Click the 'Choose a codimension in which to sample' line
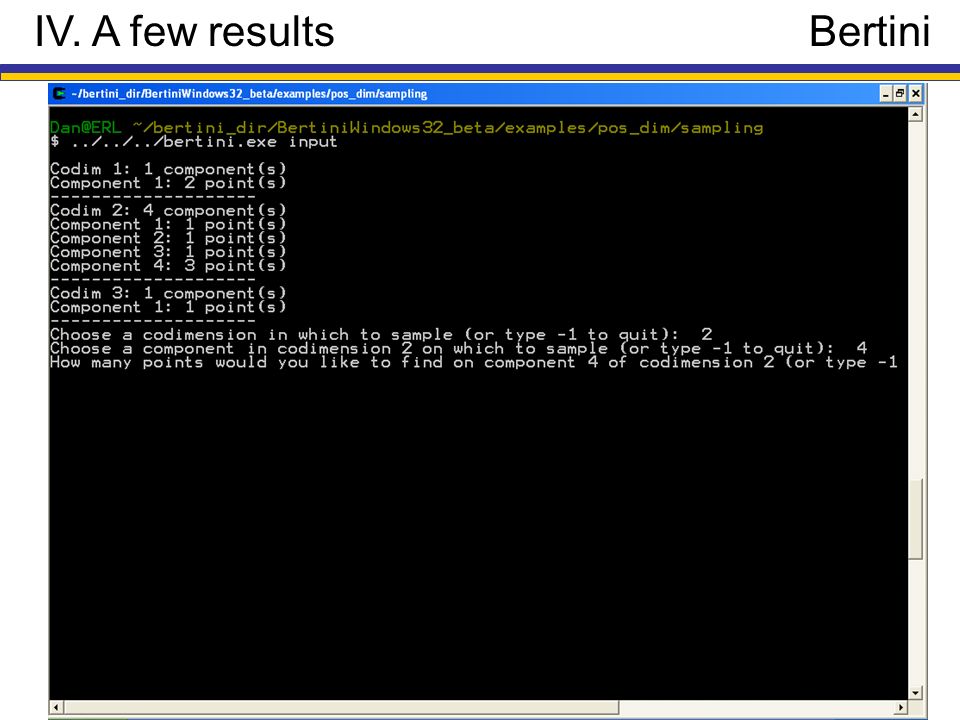960x720 pixels. point(381,334)
